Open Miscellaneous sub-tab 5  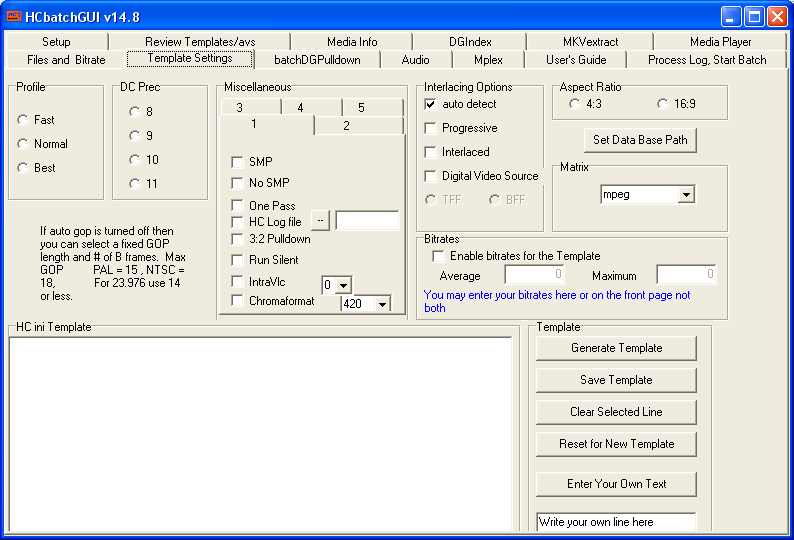click(372, 107)
